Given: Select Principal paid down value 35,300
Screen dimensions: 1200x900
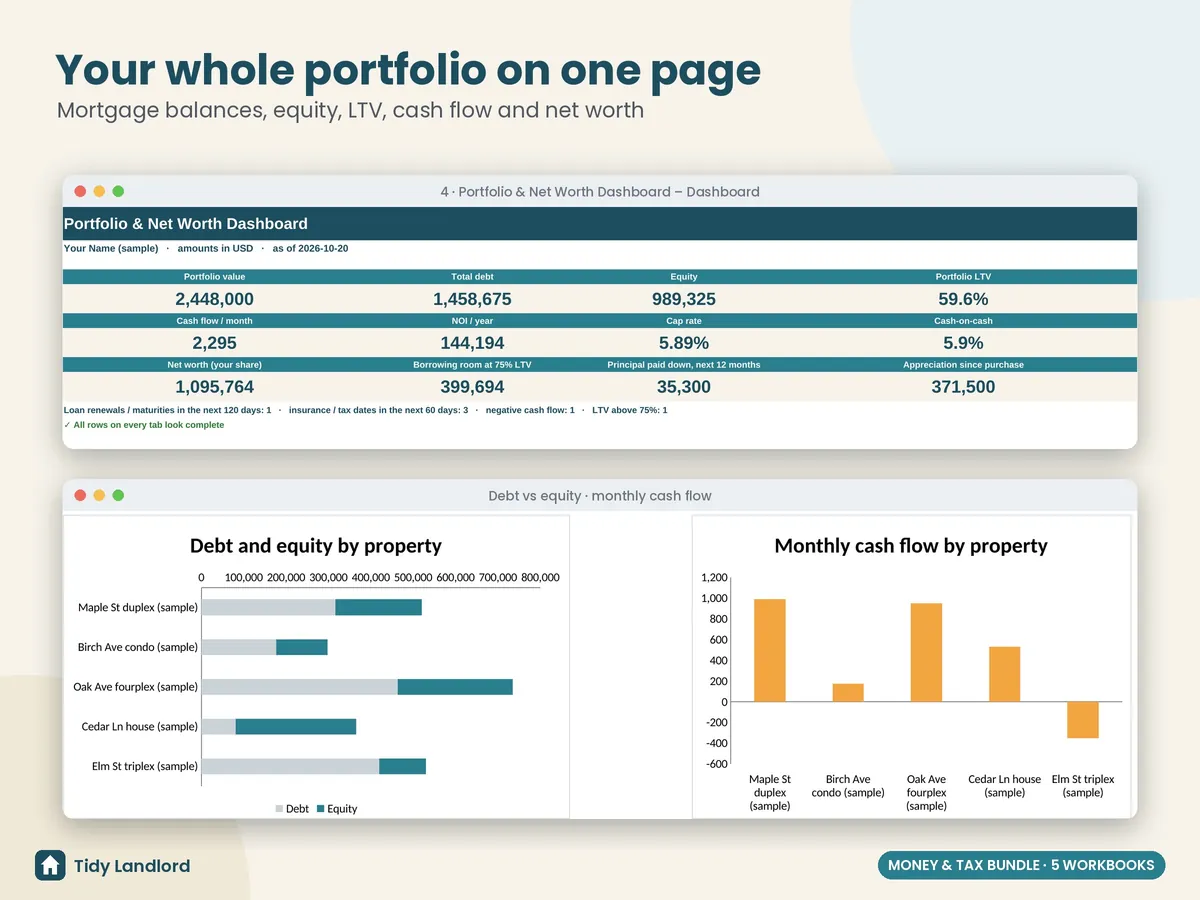Looking at the screenshot, I should click(x=684, y=387).
